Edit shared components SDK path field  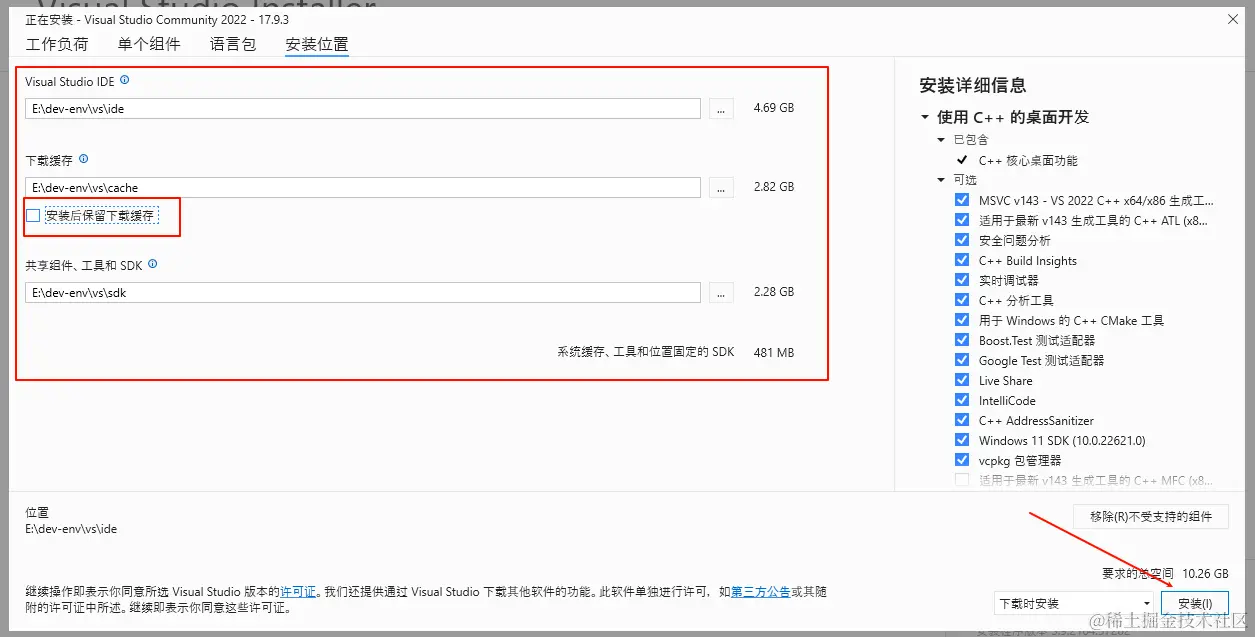(x=363, y=293)
